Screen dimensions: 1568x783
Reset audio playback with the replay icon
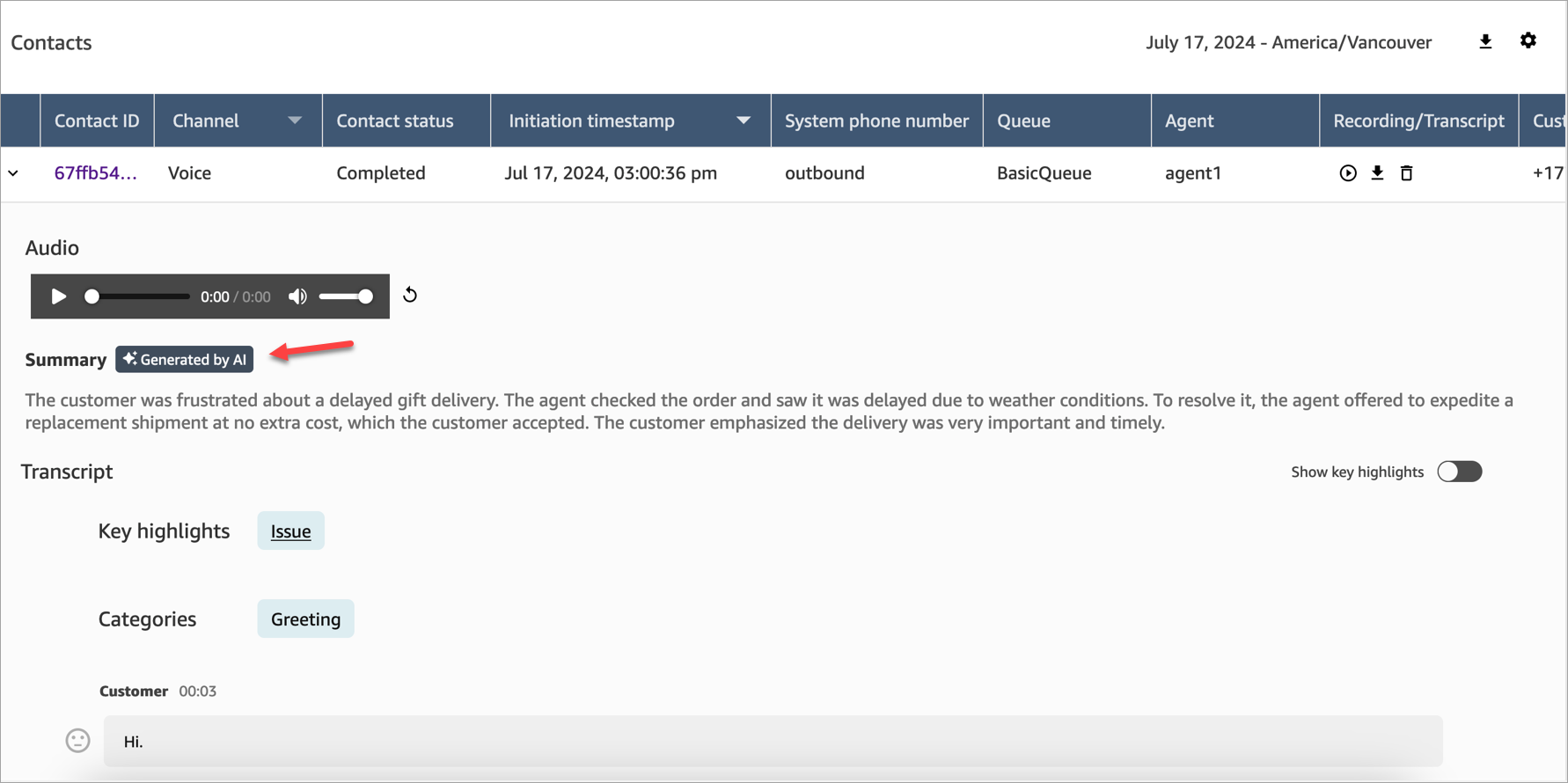point(410,296)
